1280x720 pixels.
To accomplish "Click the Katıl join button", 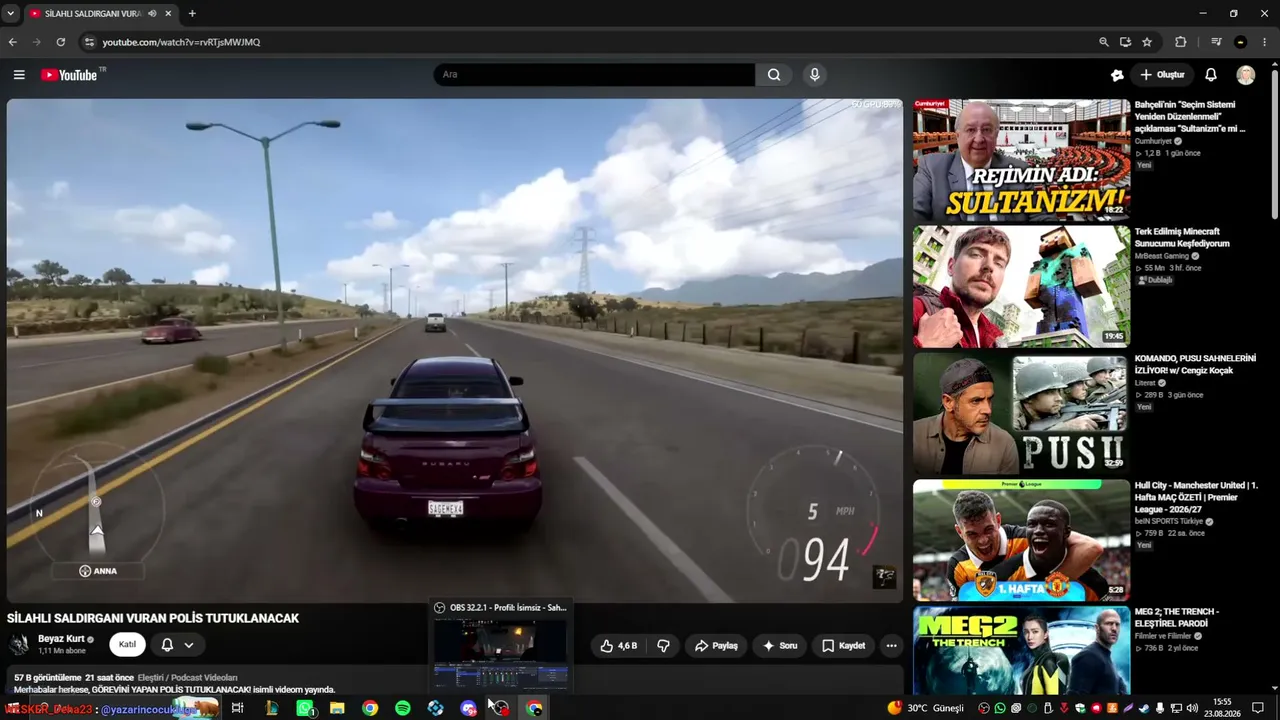I will click(127, 645).
